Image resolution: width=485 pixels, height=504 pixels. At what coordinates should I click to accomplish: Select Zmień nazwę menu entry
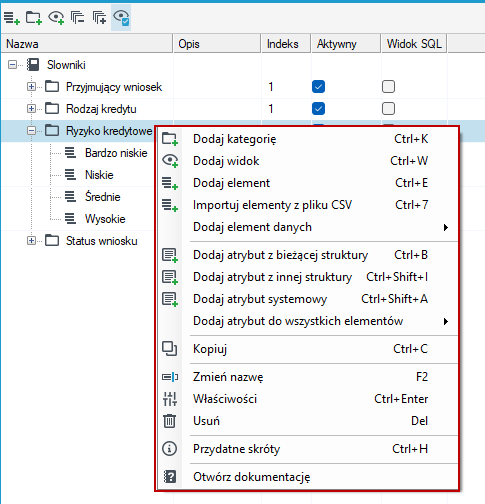pos(308,377)
